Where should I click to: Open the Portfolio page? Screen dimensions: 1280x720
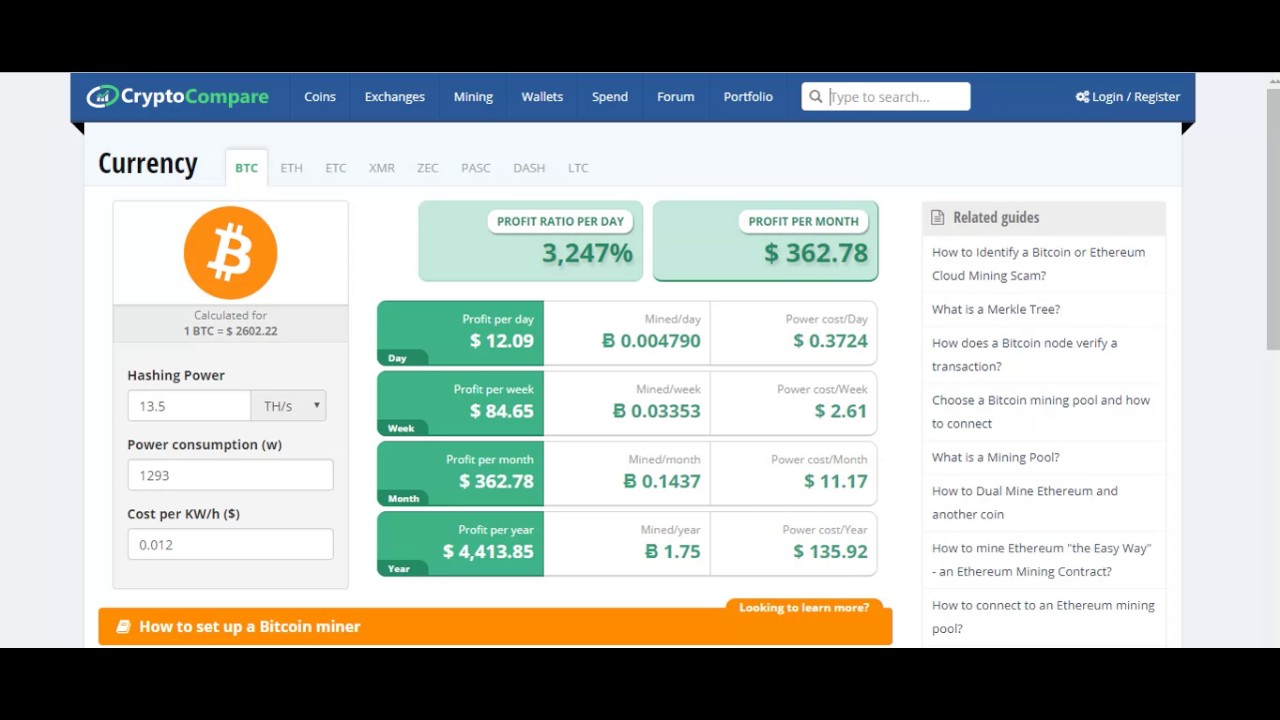(748, 97)
